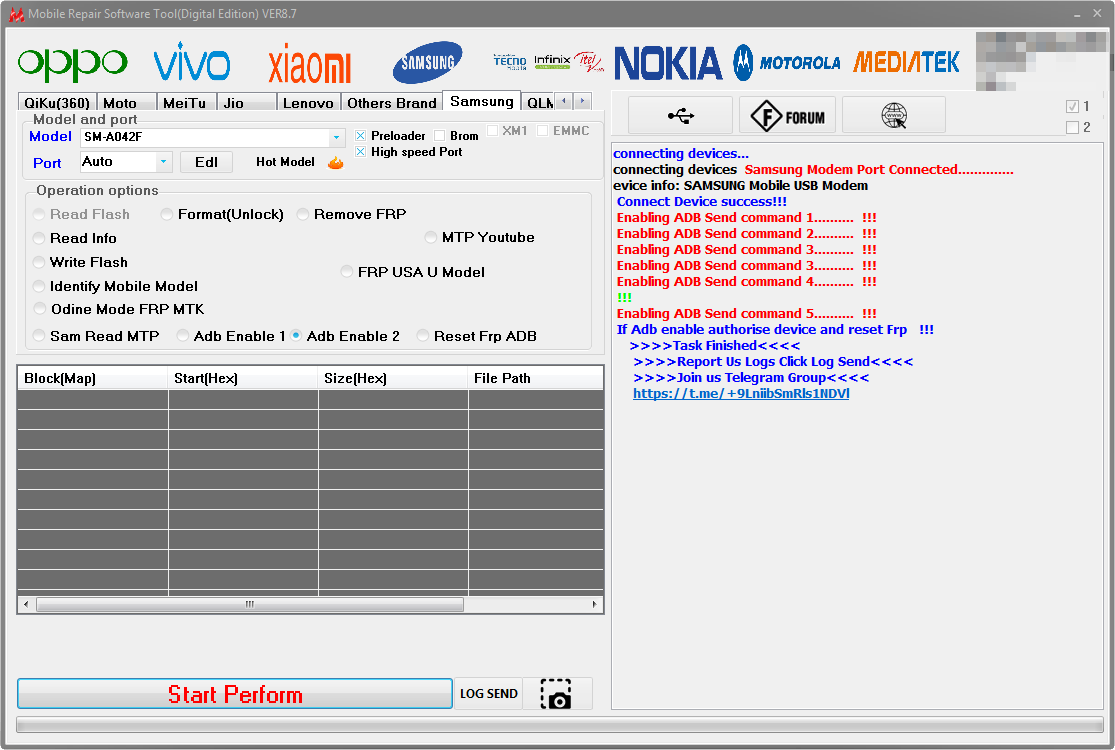The image size is (1115, 750).
Task: Click the Edl button
Action: 206,162
